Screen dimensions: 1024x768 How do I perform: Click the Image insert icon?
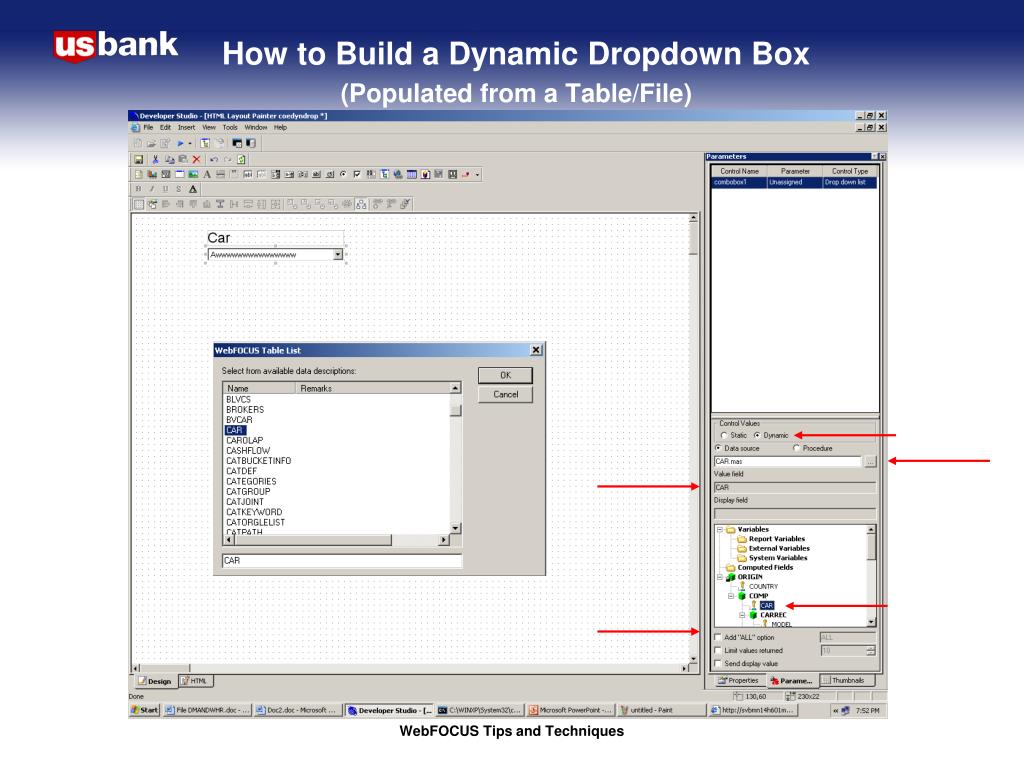point(193,174)
